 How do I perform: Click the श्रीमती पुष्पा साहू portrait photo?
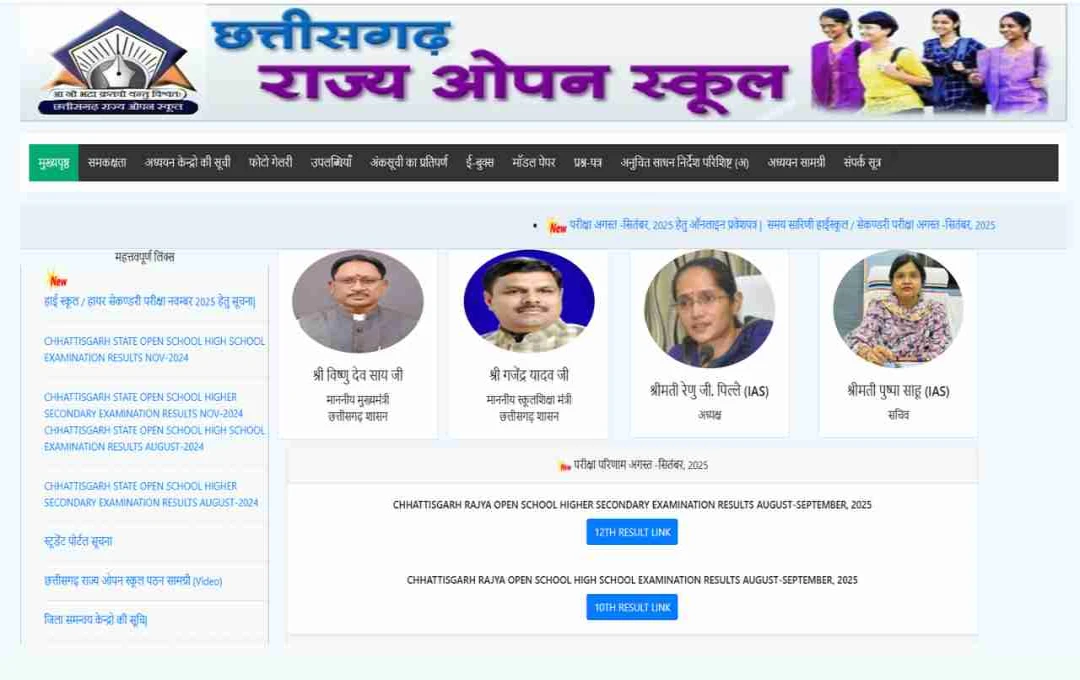point(897,309)
